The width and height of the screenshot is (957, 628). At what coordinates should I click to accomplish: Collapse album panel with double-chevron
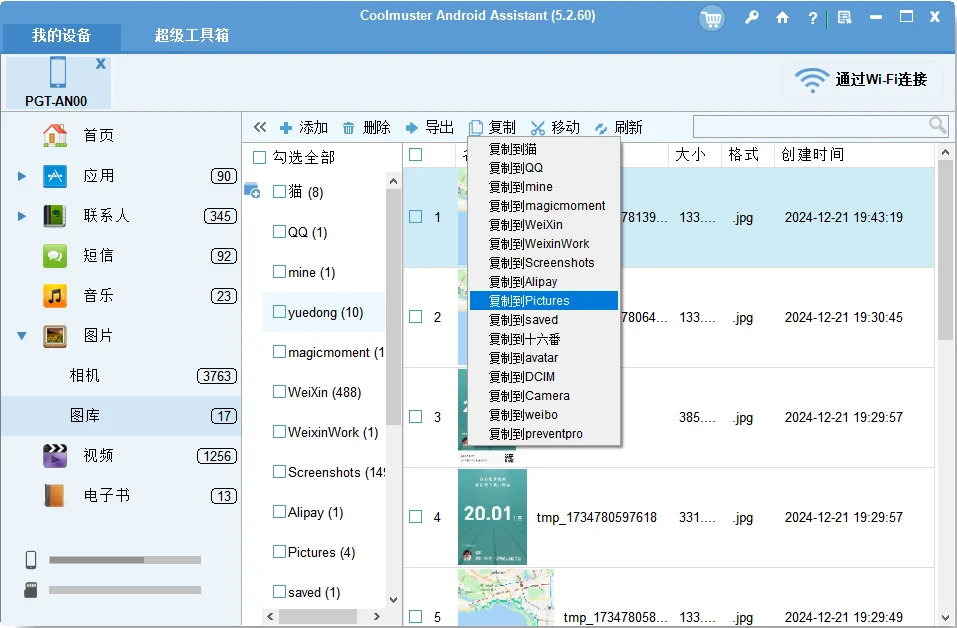pos(260,128)
